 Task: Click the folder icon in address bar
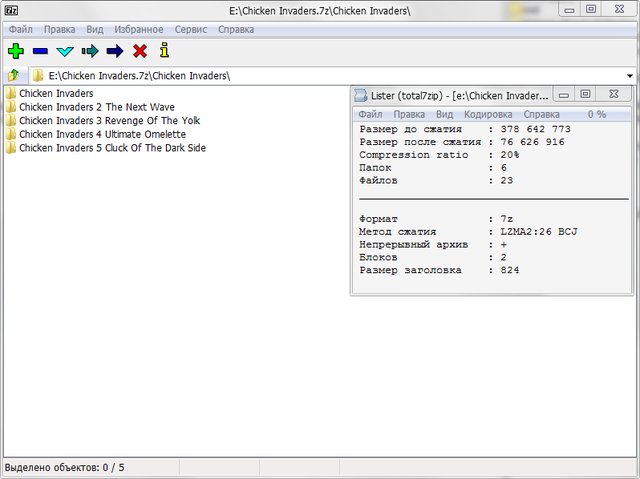(x=38, y=75)
